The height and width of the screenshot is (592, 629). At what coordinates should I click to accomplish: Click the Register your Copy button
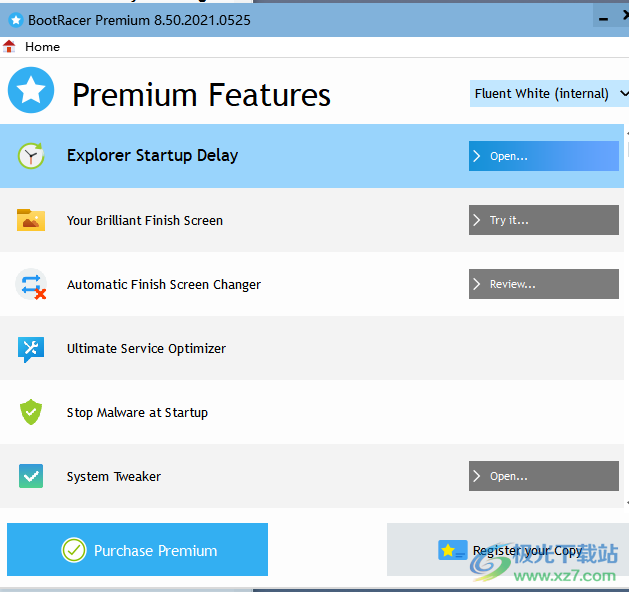508,549
